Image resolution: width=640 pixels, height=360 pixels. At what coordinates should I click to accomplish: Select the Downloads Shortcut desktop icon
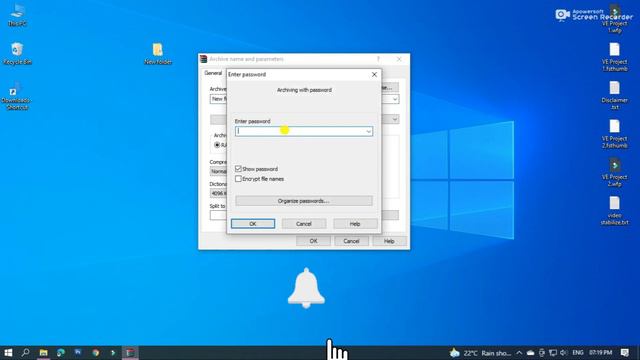17,96
